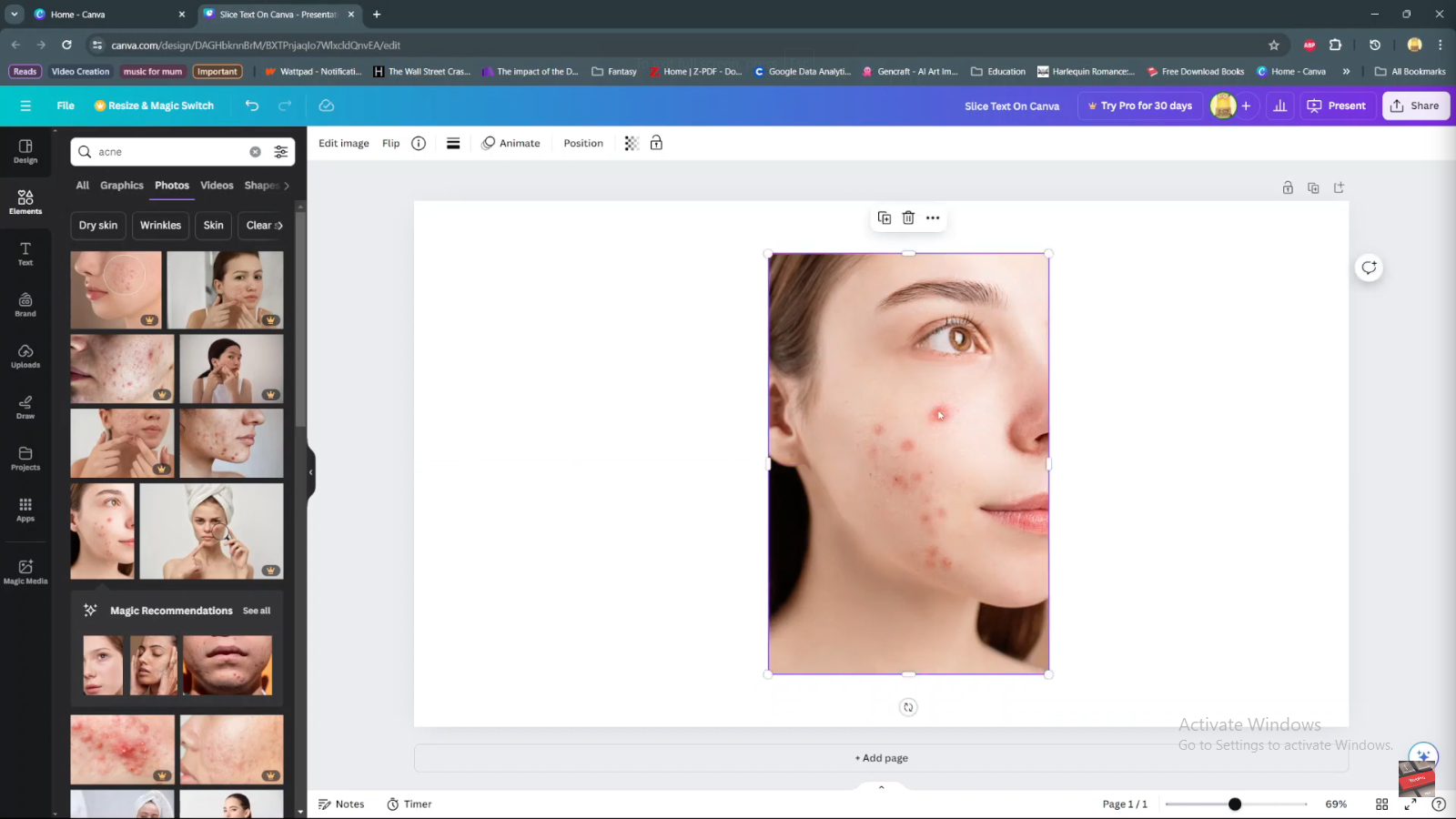Click the 69% zoom level
Image resolution: width=1456 pixels, height=819 pixels.
click(x=1336, y=804)
